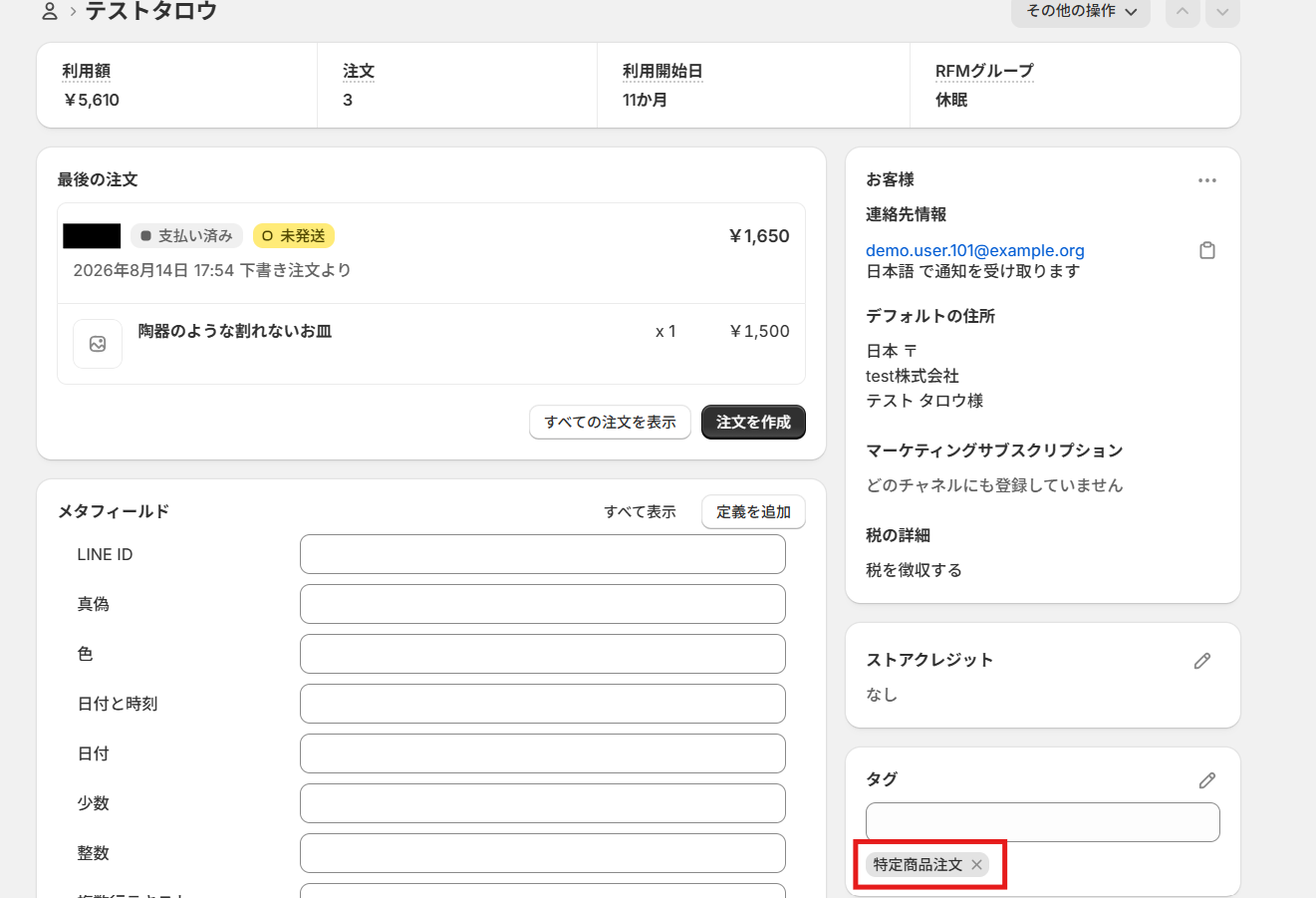
Task: Click the 定義を追加 button
Action: [x=753, y=511]
